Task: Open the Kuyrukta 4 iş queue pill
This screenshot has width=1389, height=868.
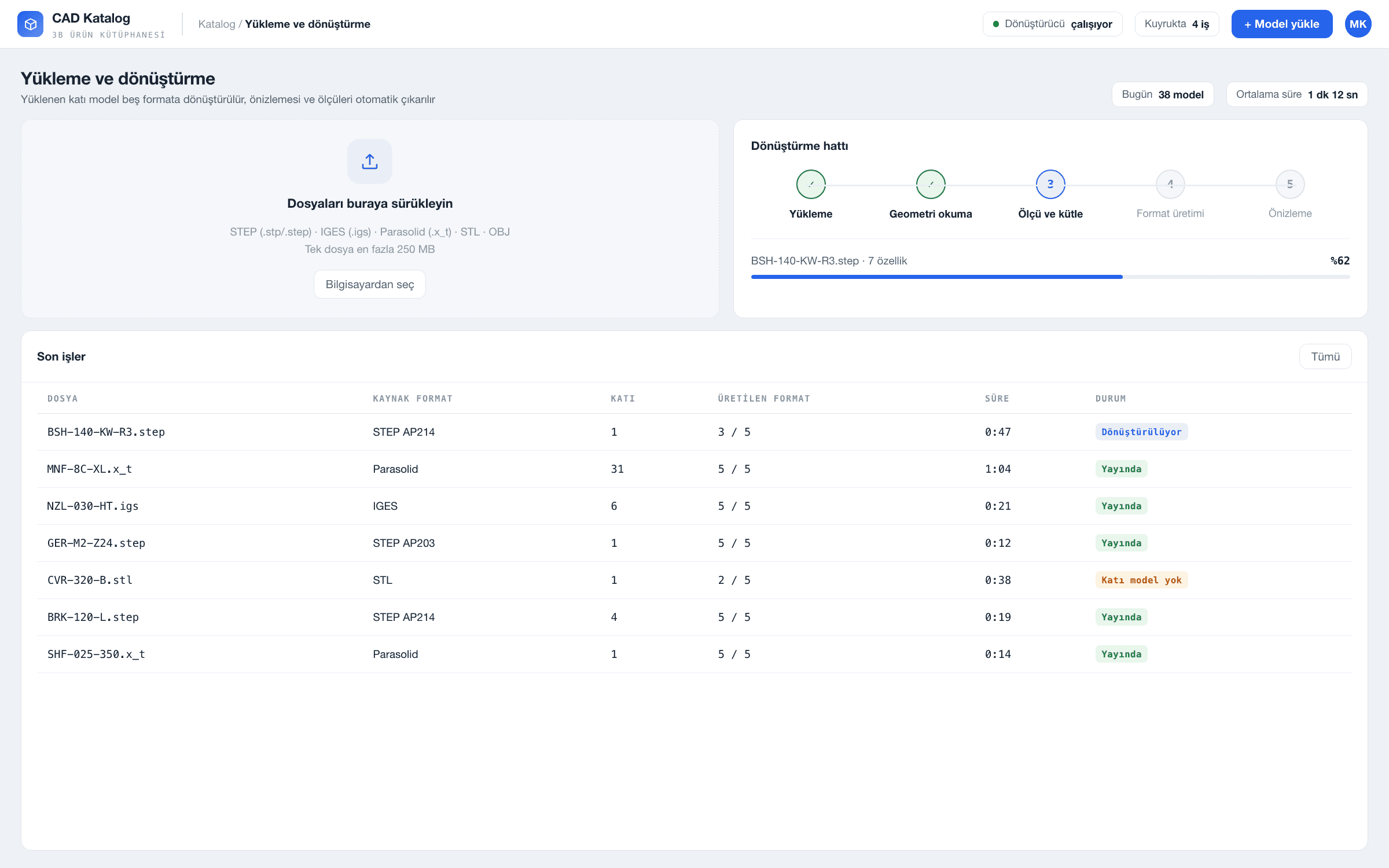Action: click(1177, 24)
